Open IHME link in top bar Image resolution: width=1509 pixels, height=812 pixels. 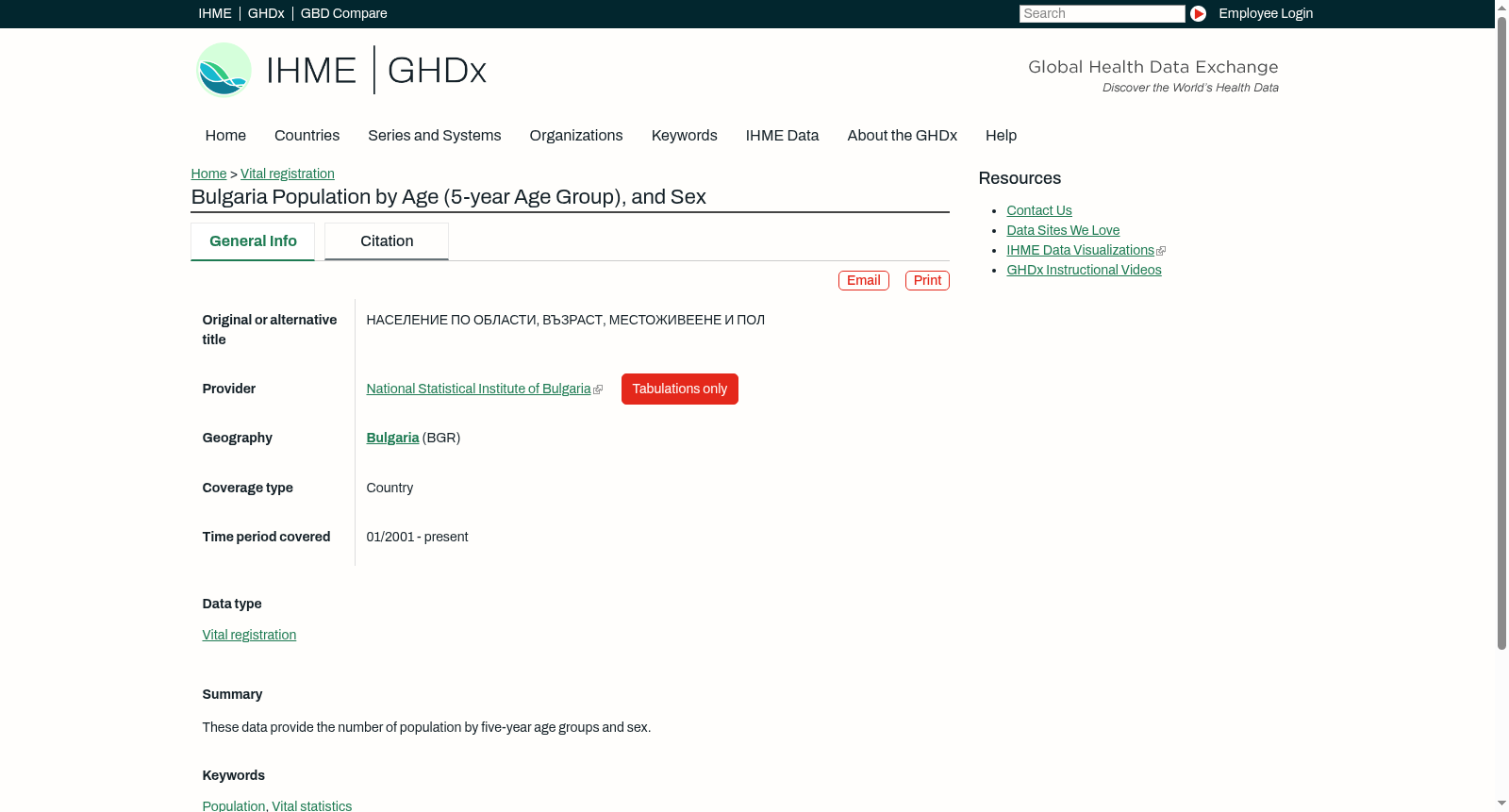[x=215, y=13]
